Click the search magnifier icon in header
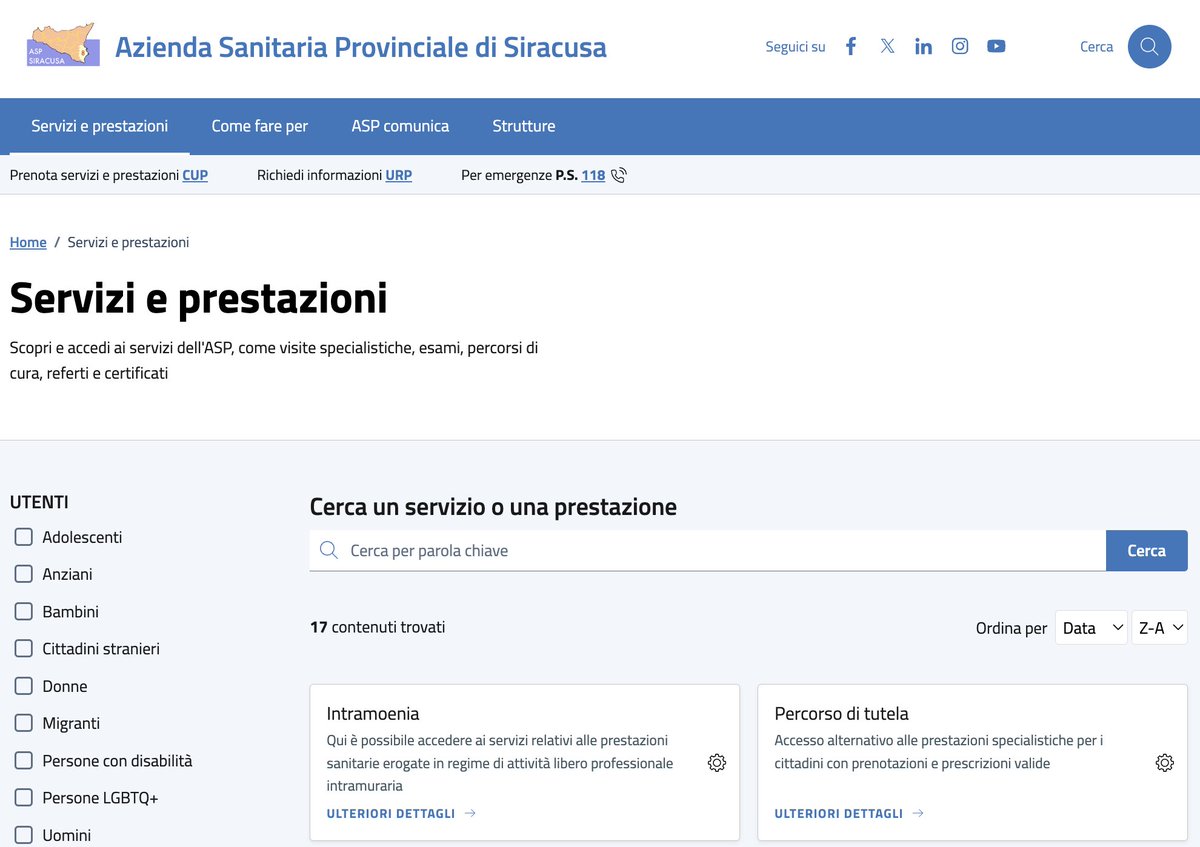This screenshot has width=1200, height=847. (x=1149, y=46)
